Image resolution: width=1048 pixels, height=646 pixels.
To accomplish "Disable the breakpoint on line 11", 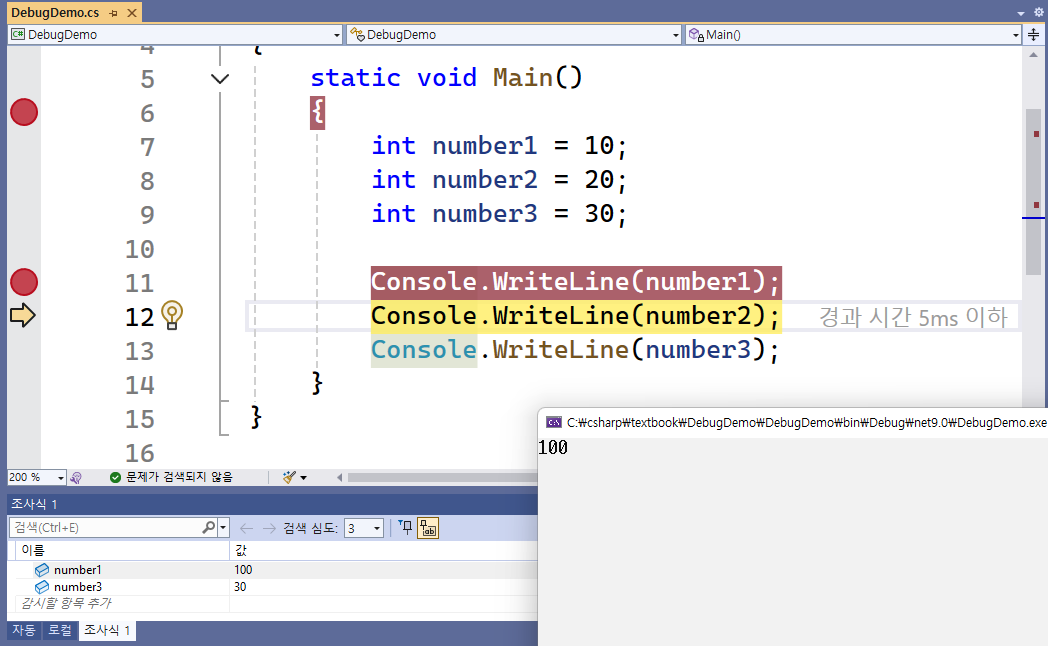I will click(24, 283).
